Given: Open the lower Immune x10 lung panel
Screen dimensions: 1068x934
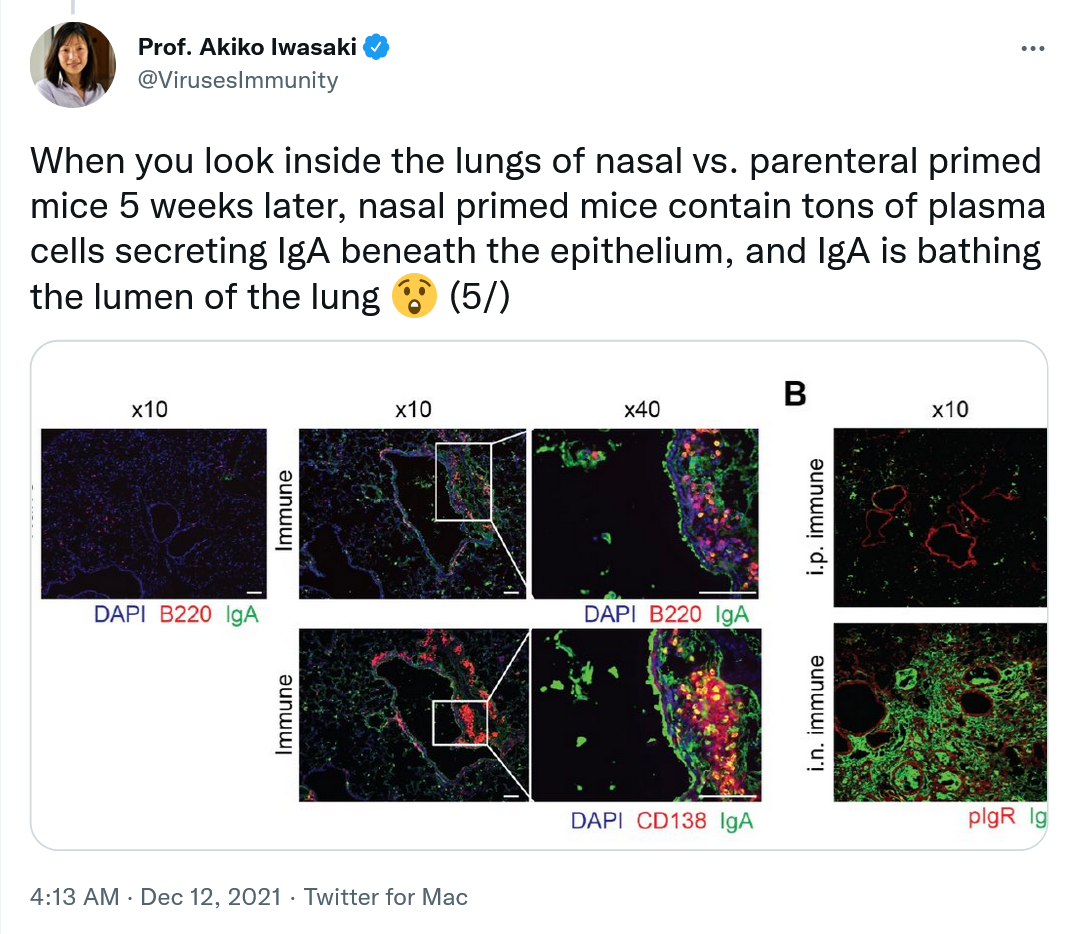Looking at the screenshot, I should (x=412, y=714).
